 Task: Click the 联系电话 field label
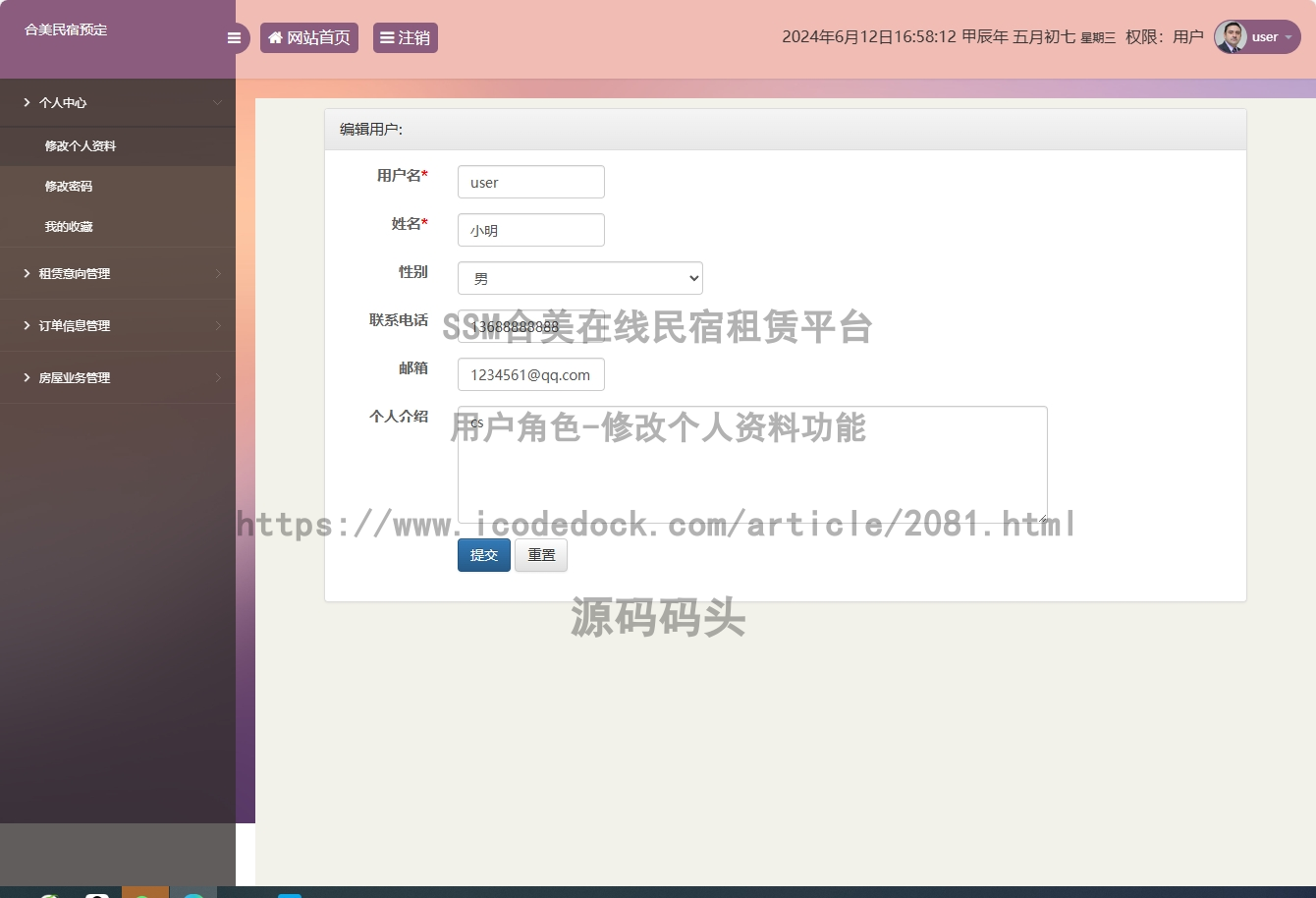399,319
